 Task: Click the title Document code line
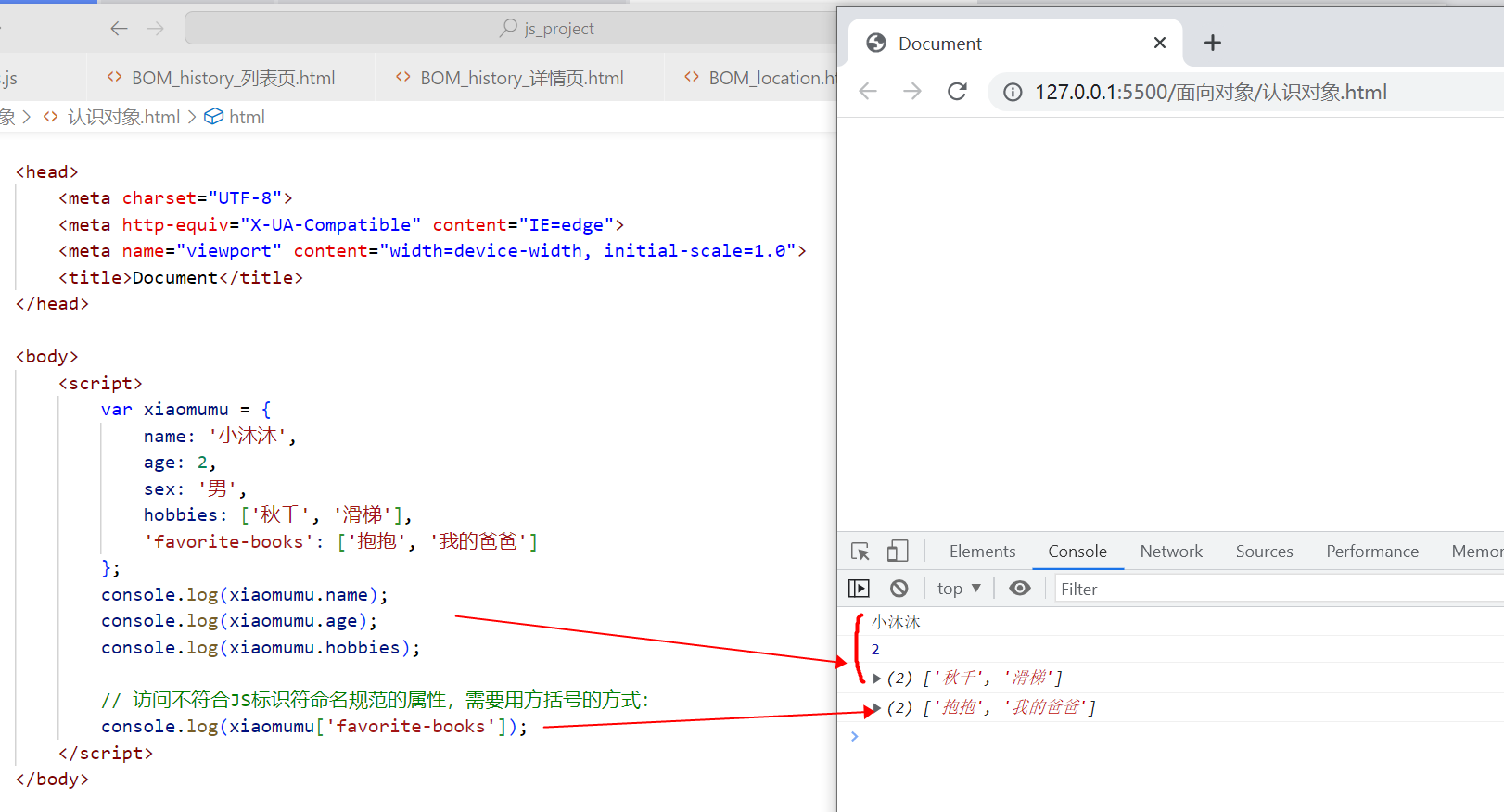pos(181,277)
